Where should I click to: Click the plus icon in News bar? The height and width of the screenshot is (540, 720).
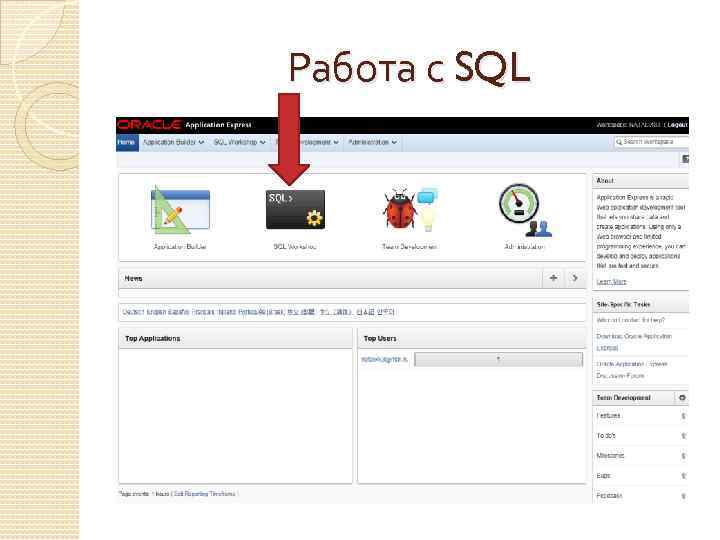[553, 278]
